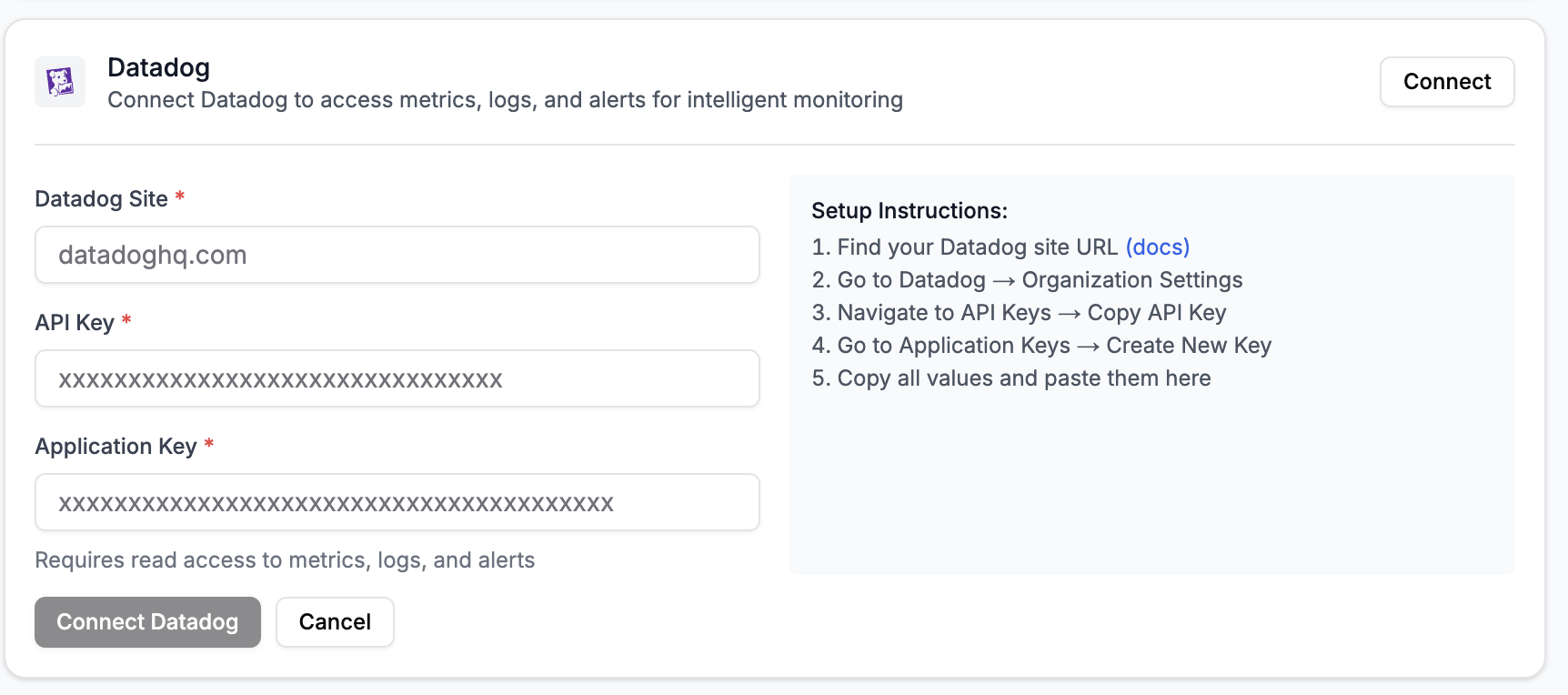Click 'Requires read access to metrics, logs, and alerts' note

pos(285,560)
